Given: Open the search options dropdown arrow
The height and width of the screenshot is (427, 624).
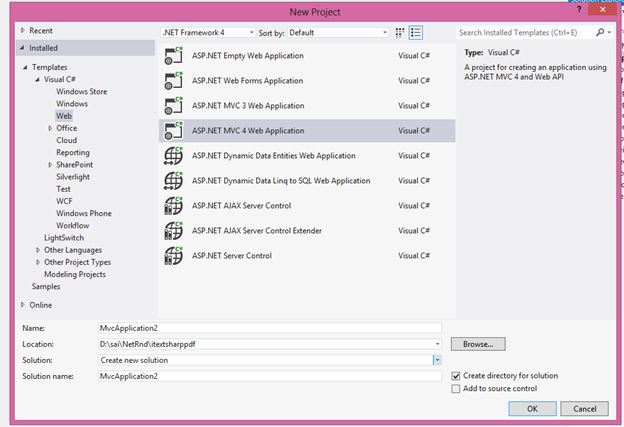Looking at the screenshot, I should click(x=609, y=32).
